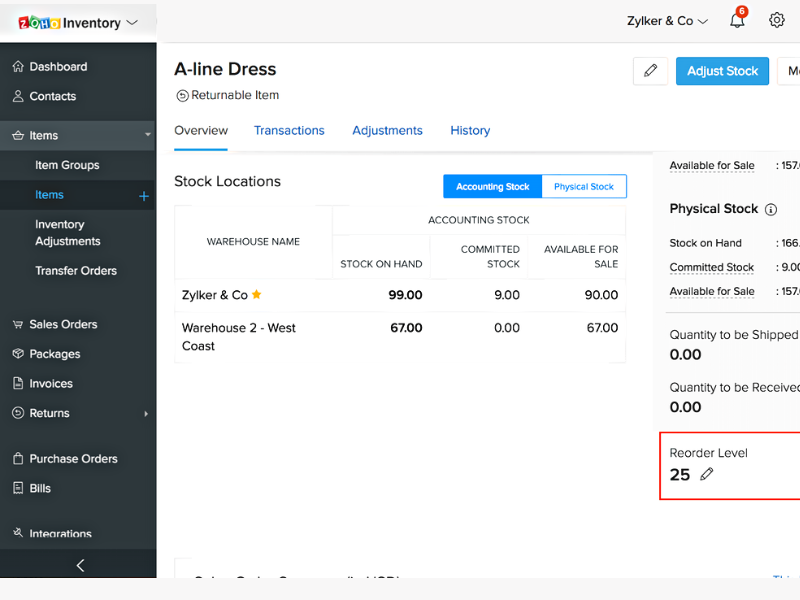800x600 pixels.
Task: Collapse sidebar with left chevron
Action: (x=80, y=565)
